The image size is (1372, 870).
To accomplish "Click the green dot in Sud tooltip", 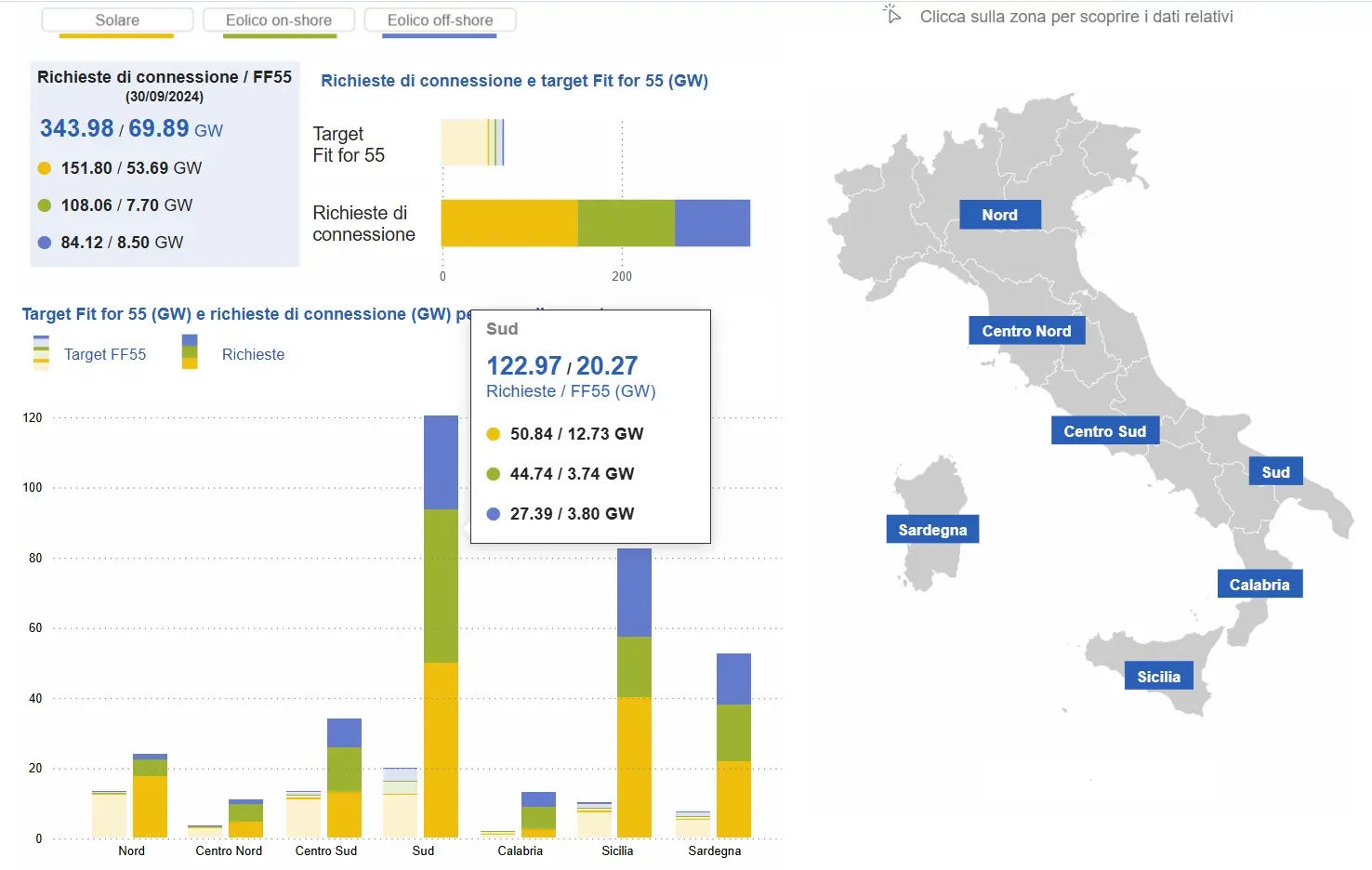I will point(494,474).
